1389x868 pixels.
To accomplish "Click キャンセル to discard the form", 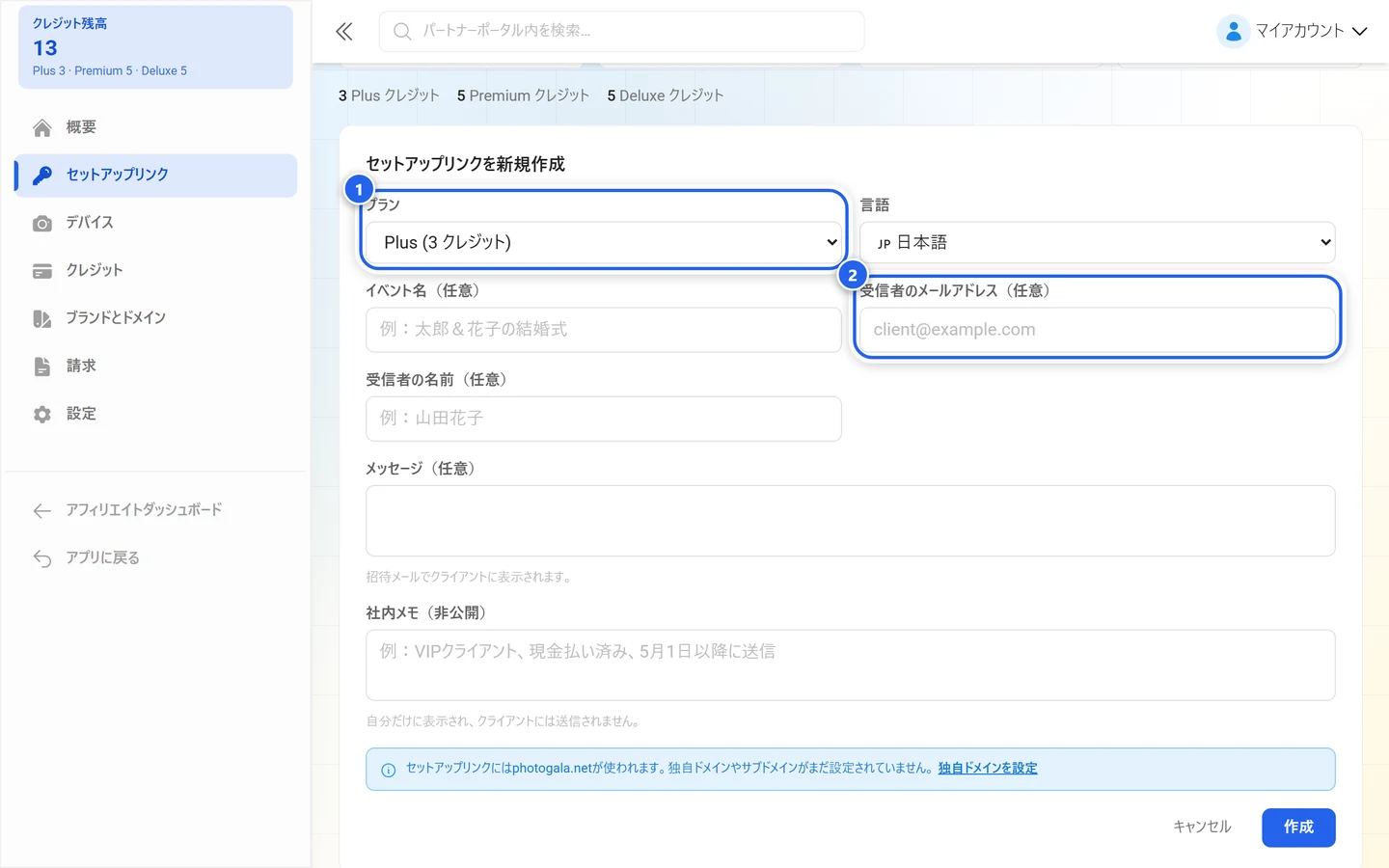I will (x=1202, y=827).
